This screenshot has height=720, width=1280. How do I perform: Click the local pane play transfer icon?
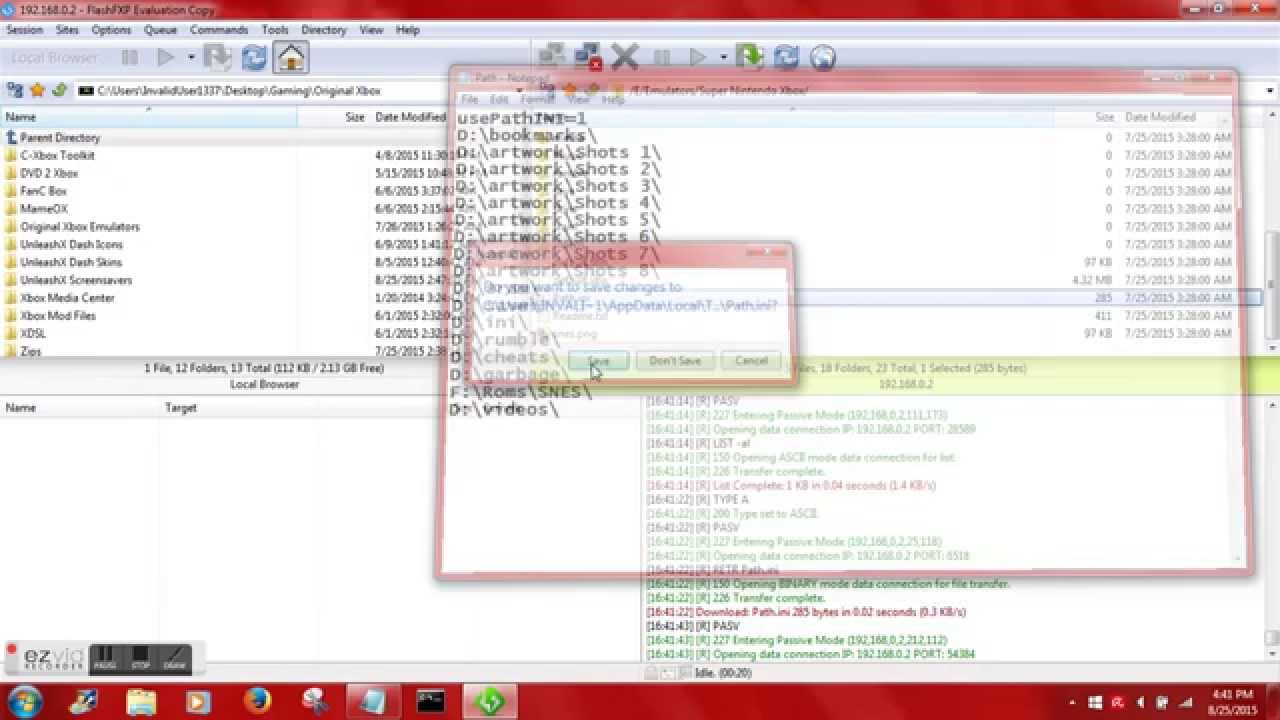(x=166, y=58)
